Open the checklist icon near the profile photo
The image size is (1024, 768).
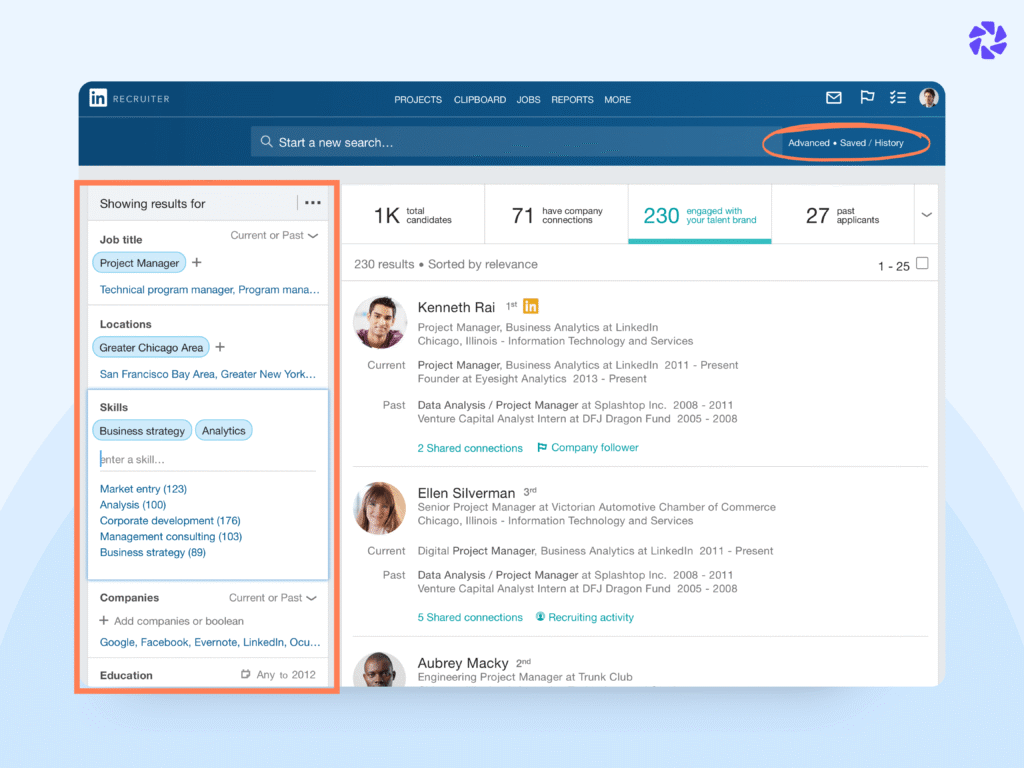click(897, 98)
